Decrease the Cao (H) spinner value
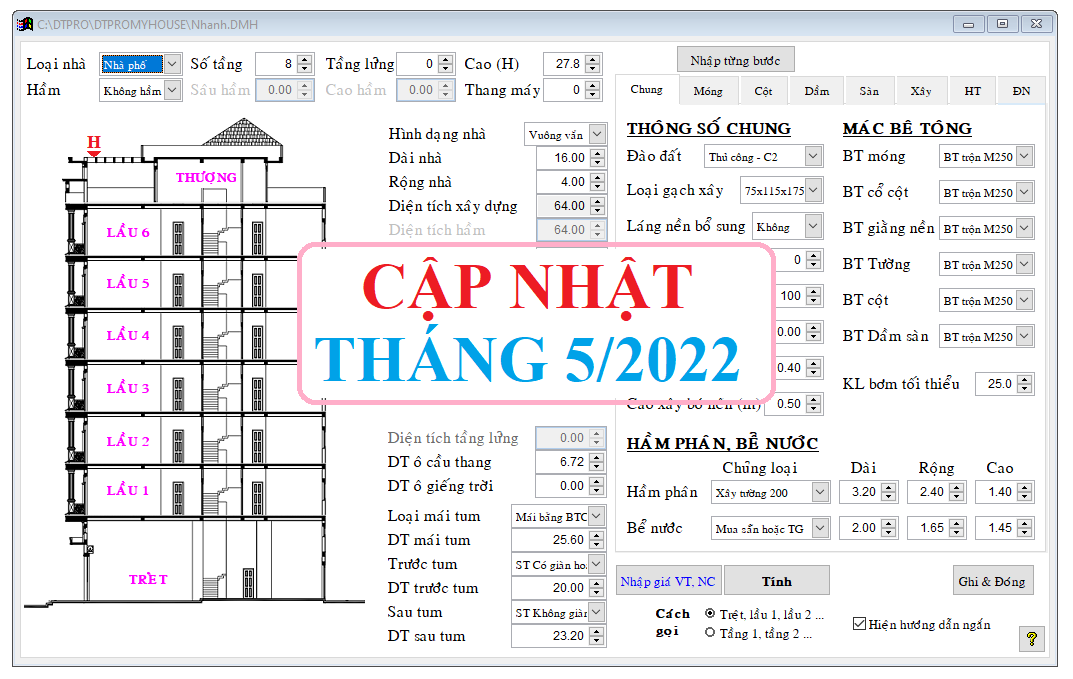 (x=595, y=69)
